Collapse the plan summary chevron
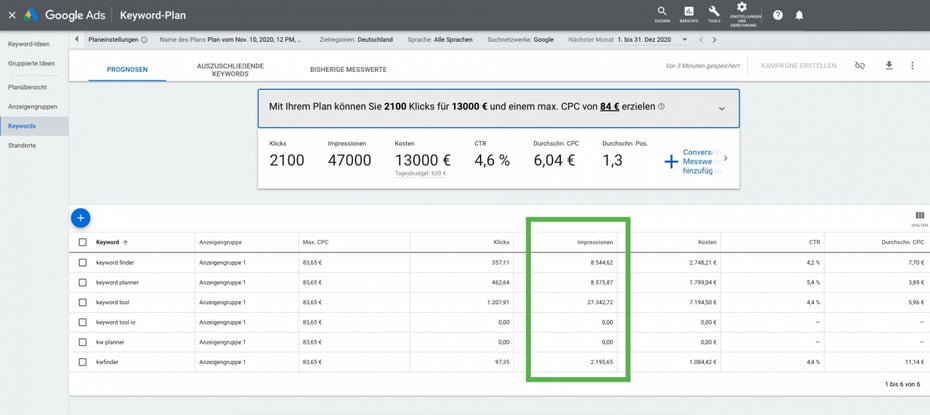This screenshot has width=930, height=415. [722, 108]
